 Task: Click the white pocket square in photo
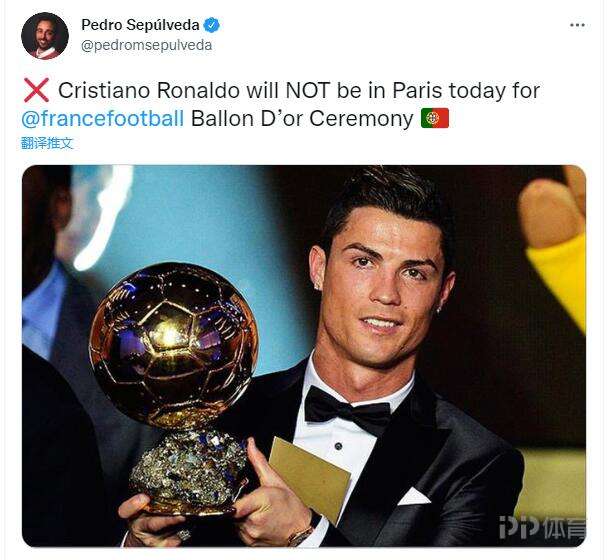(x=414, y=496)
